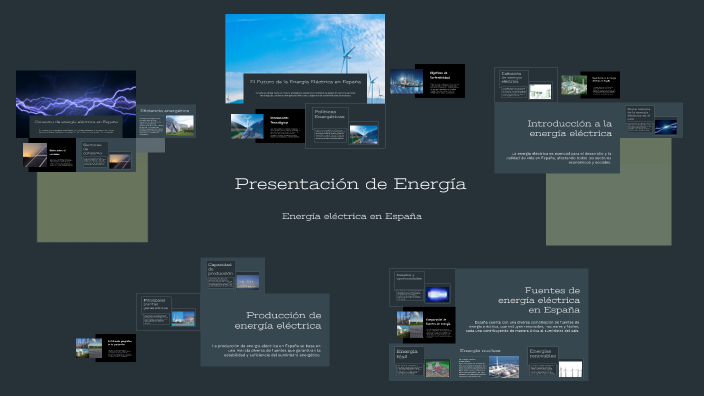The image size is (704, 396).
Task: Click the wind turbine sky image
Action: pos(305,43)
